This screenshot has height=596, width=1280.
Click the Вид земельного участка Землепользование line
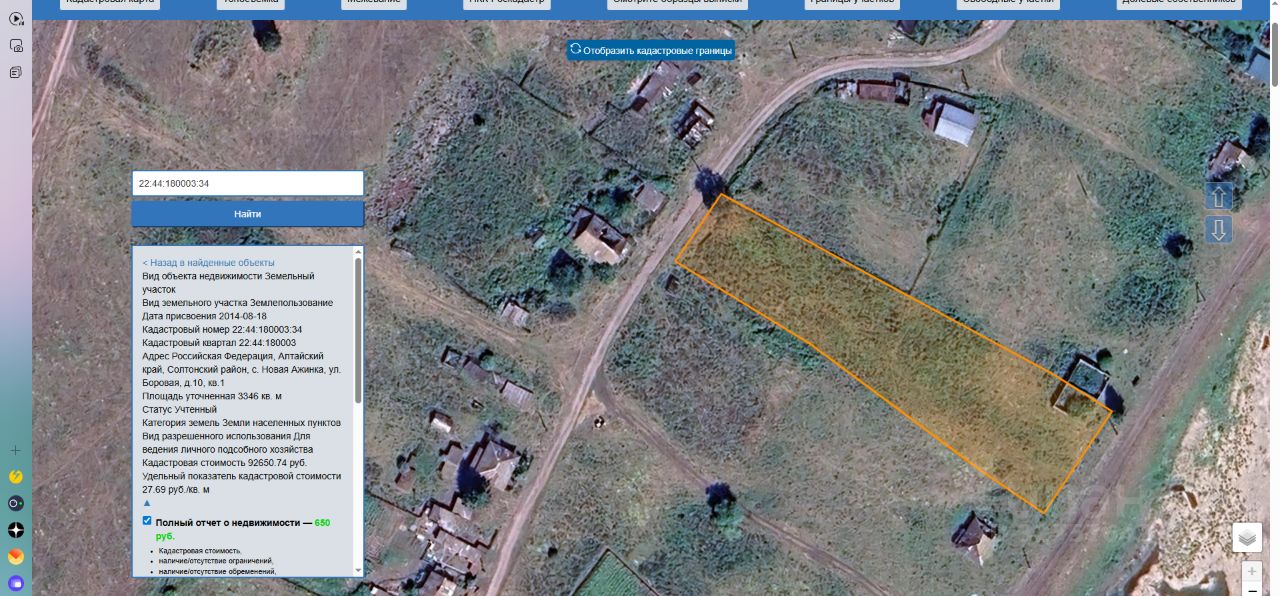pyautogui.click(x=237, y=303)
